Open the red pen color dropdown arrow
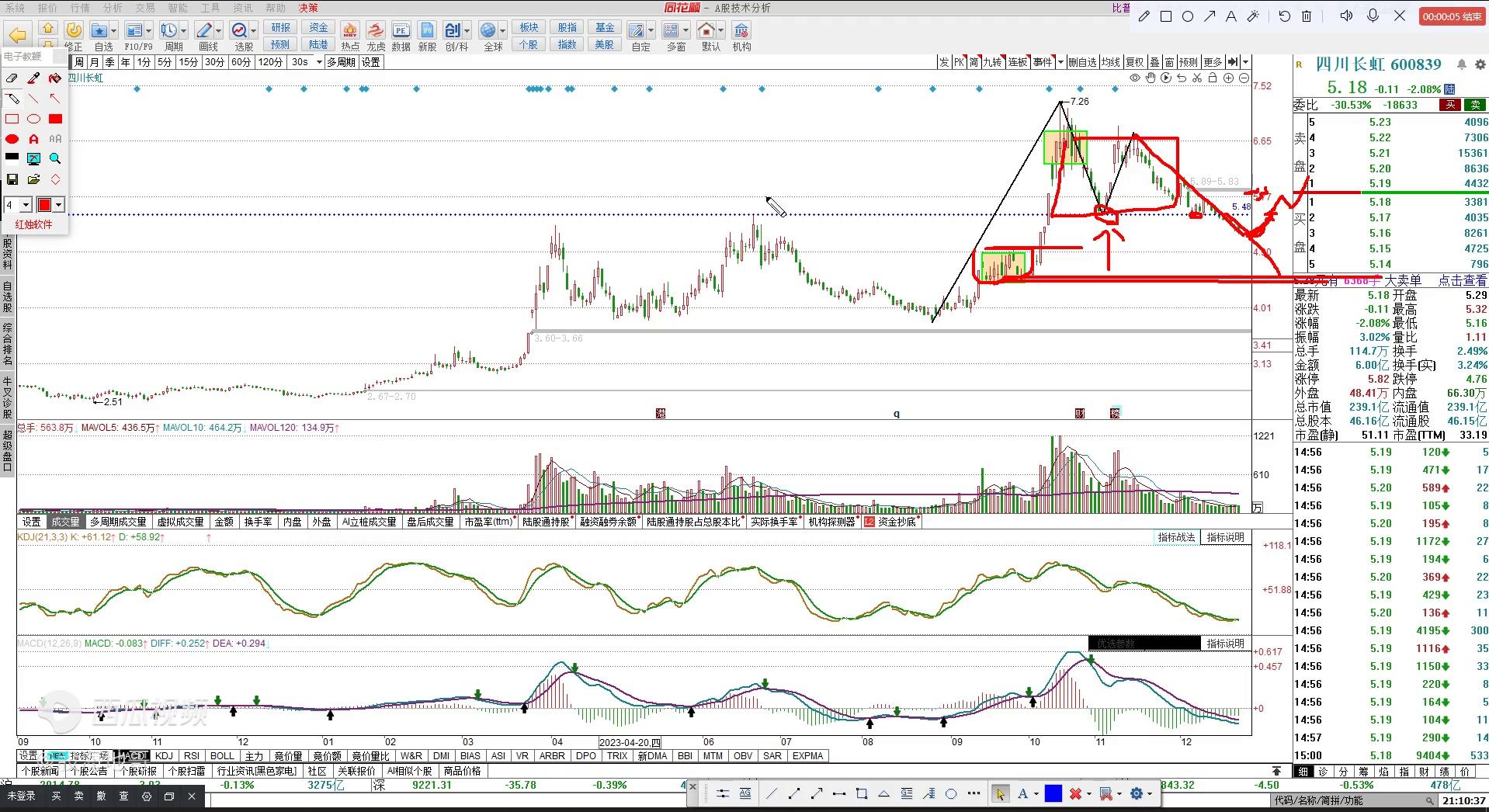1489x812 pixels. 59,205
